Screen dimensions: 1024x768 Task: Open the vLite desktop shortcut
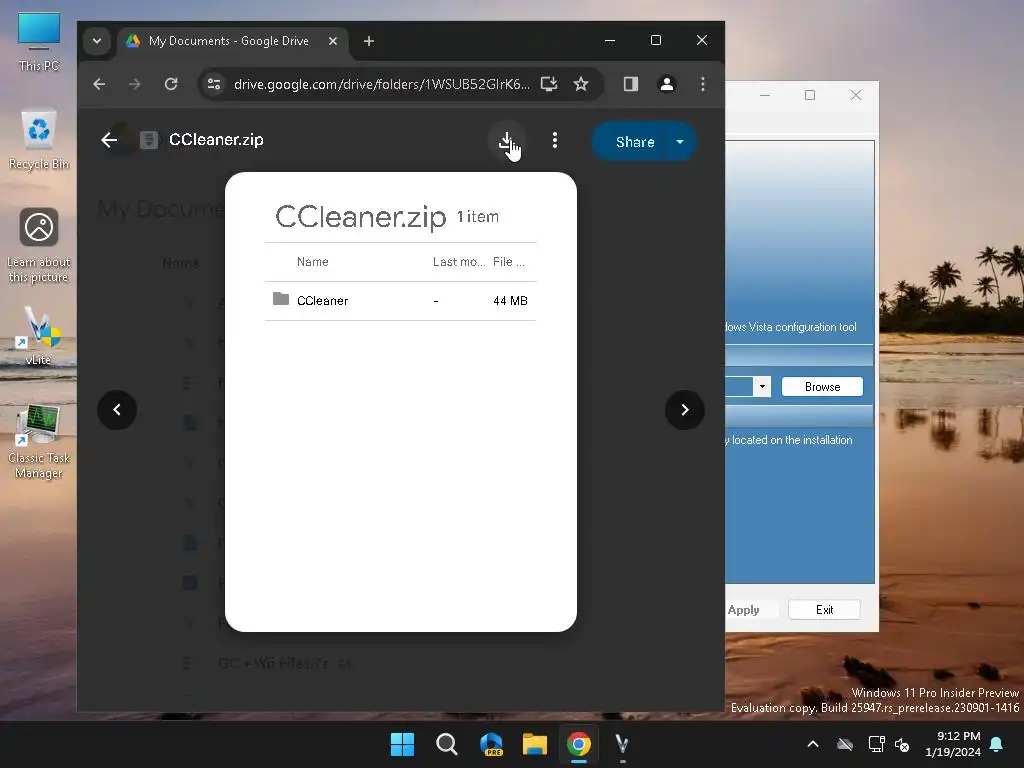coord(39,336)
